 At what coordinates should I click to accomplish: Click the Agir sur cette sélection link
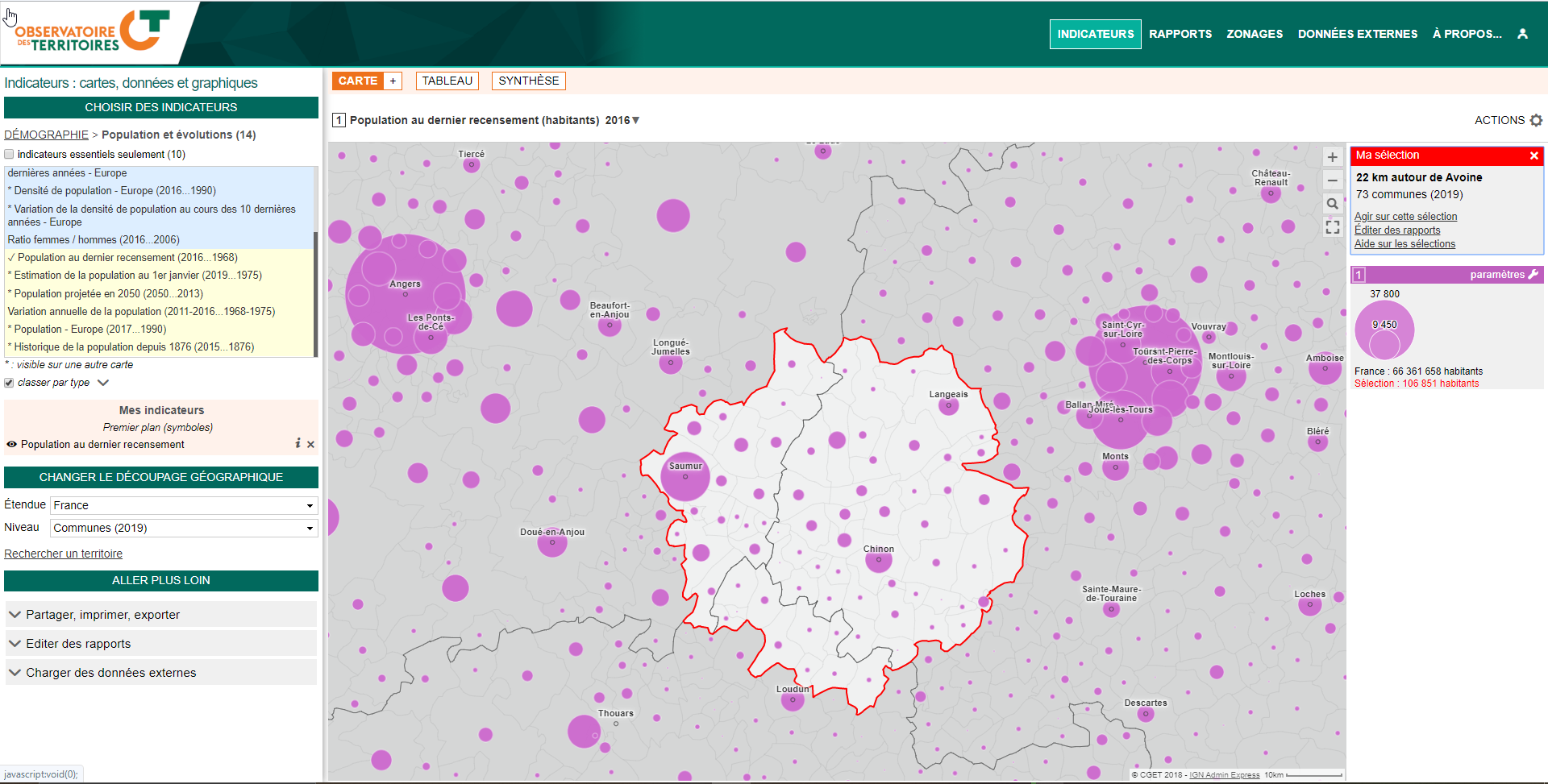[x=1405, y=216]
